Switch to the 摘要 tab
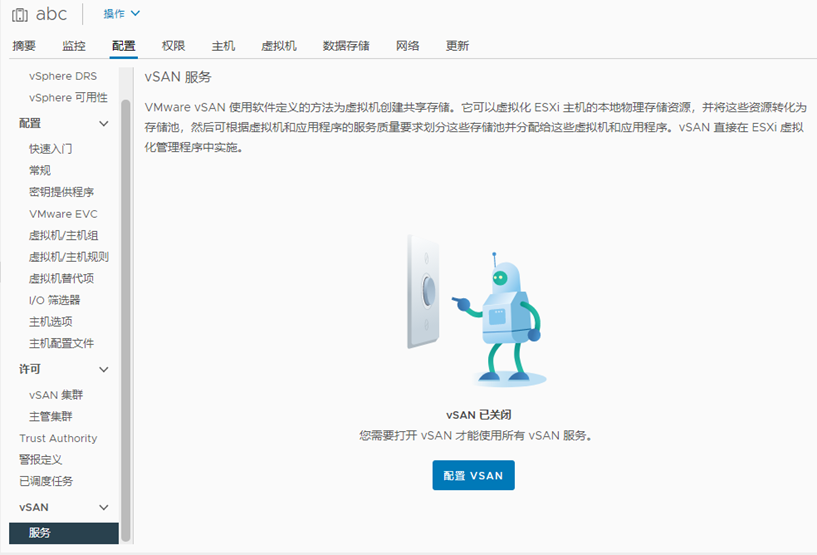The image size is (817, 555). (x=24, y=46)
